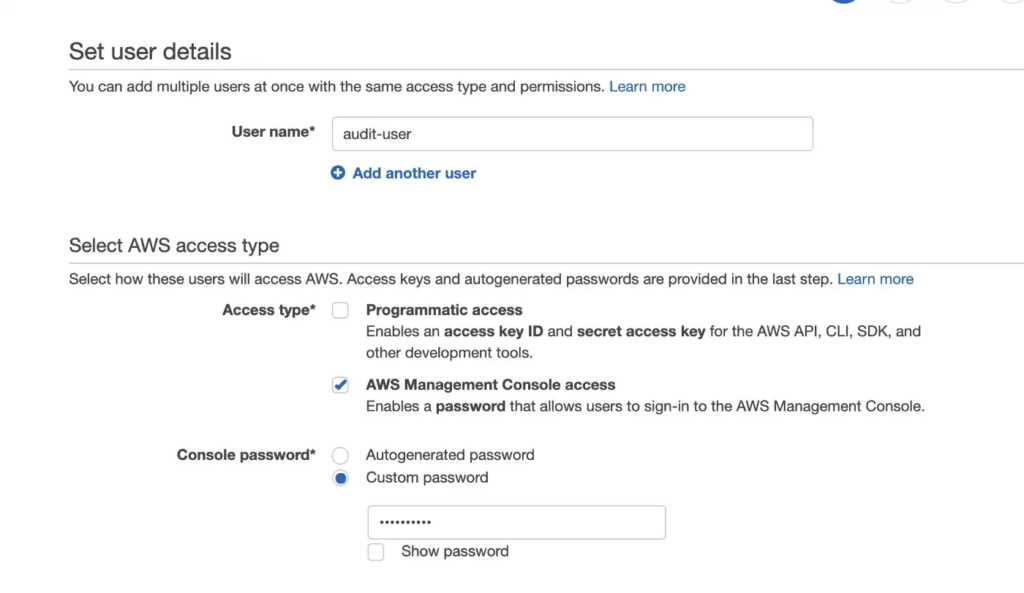Focus the masked custom password input box
Viewport: 1024px width, 593px height.
pyautogui.click(x=517, y=522)
